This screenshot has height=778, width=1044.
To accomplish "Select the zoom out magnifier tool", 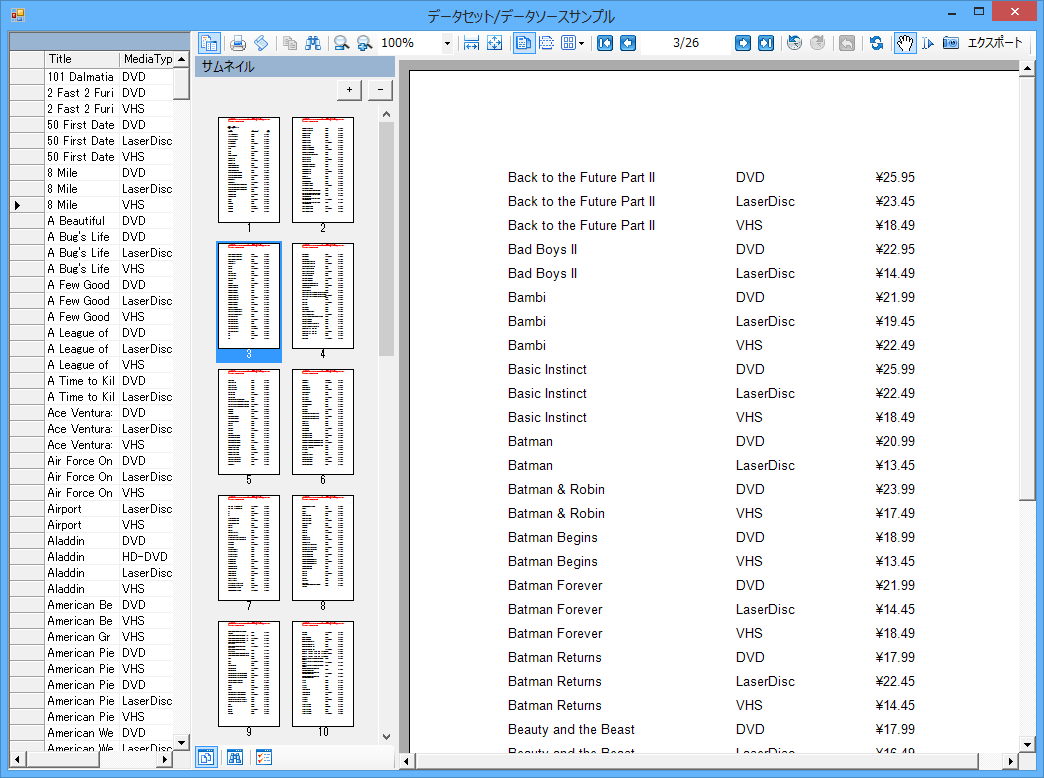I will tap(340, 43).
